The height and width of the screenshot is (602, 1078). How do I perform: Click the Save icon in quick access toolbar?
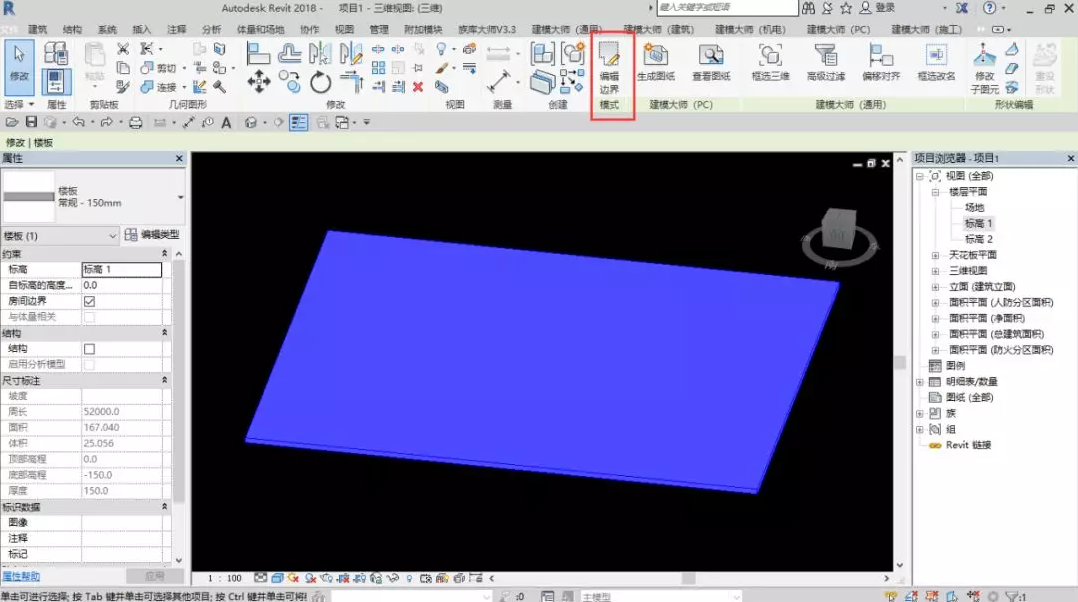tap(31, 122)
